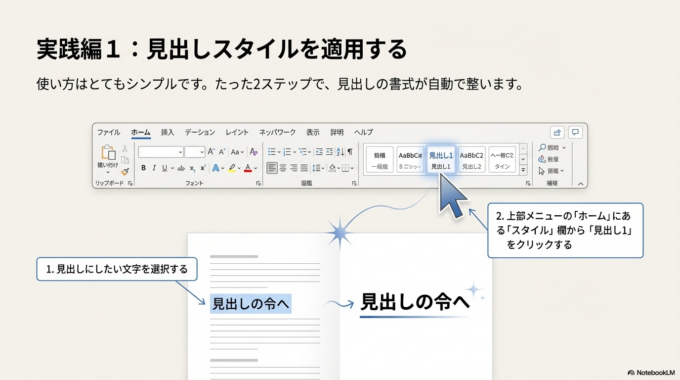Click the Multilevel list icon
This screenshot has height=380, width=680.
302,151
